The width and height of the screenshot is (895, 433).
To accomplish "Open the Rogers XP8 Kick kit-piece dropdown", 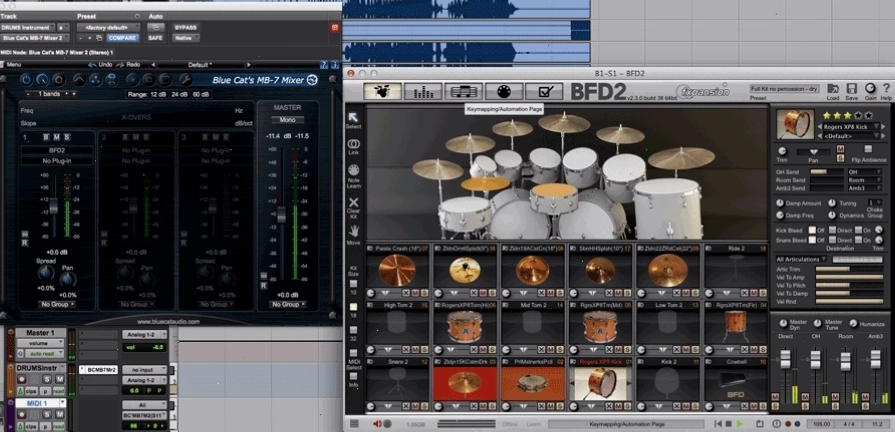I will [x=850, y=127].
